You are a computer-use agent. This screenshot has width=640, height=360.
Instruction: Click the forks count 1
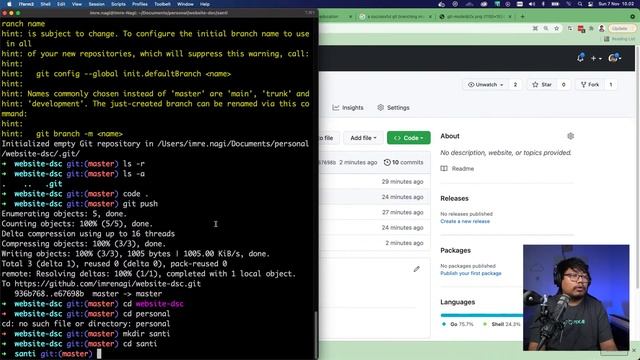pyautogui.click(x=611, y=84)
